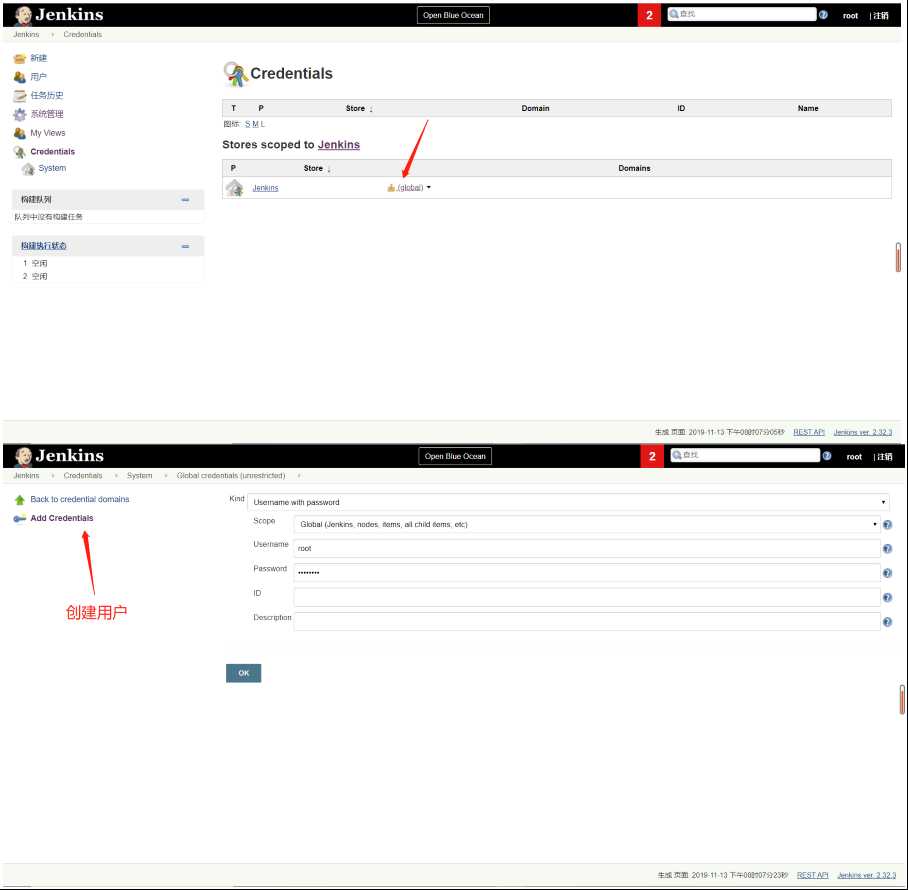Sort by Store column in the Stores scoped table
The image size is (908, 890).
(x=317, y=169)
